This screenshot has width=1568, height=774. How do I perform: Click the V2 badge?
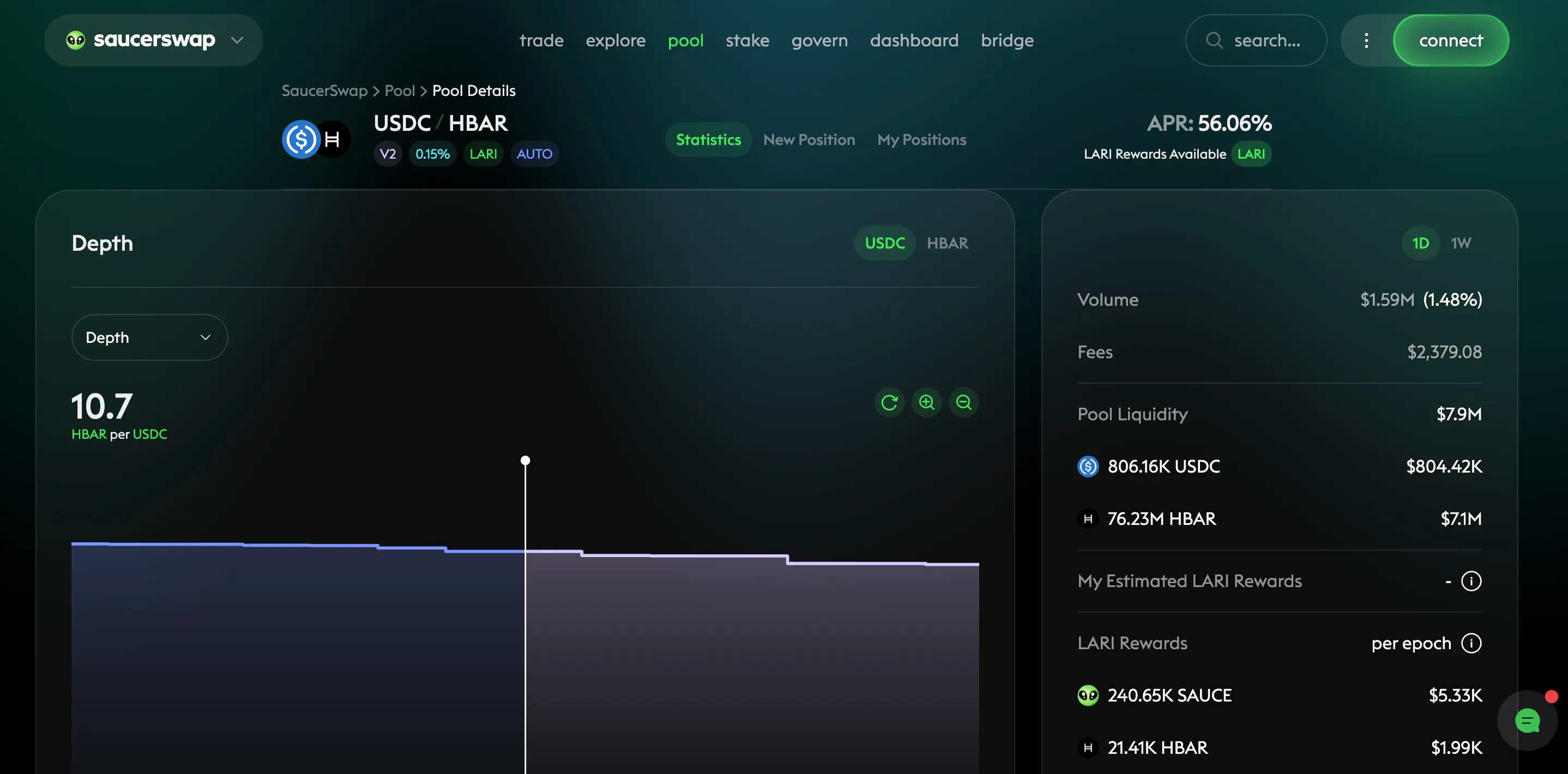pyautogui.click(x=388, y=154)
